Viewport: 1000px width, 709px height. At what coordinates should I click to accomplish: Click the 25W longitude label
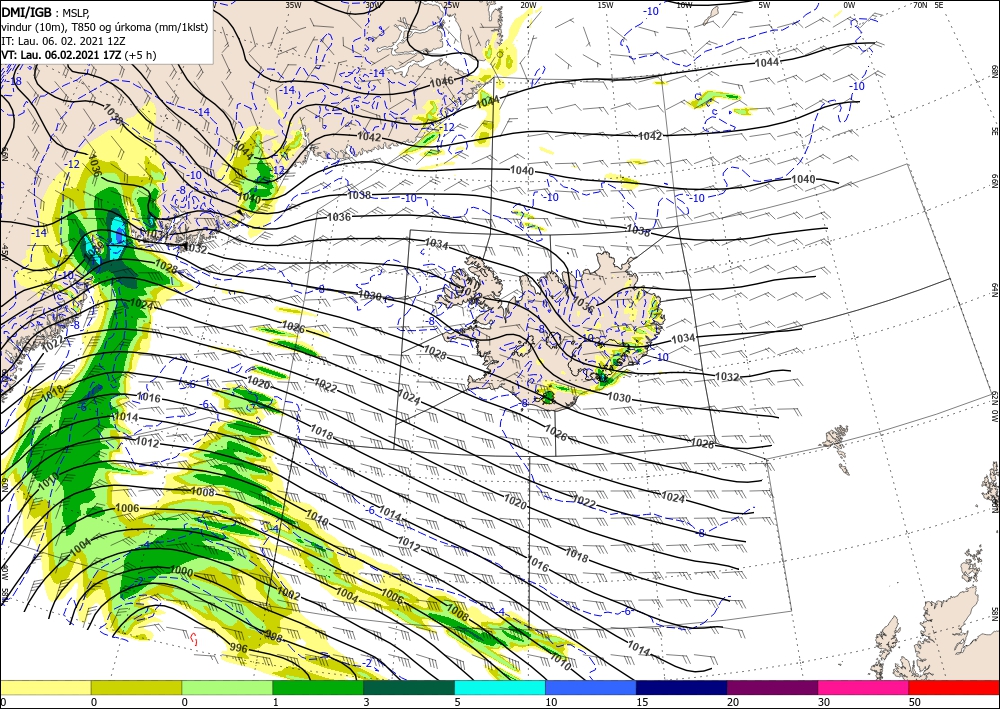(451, 5)
